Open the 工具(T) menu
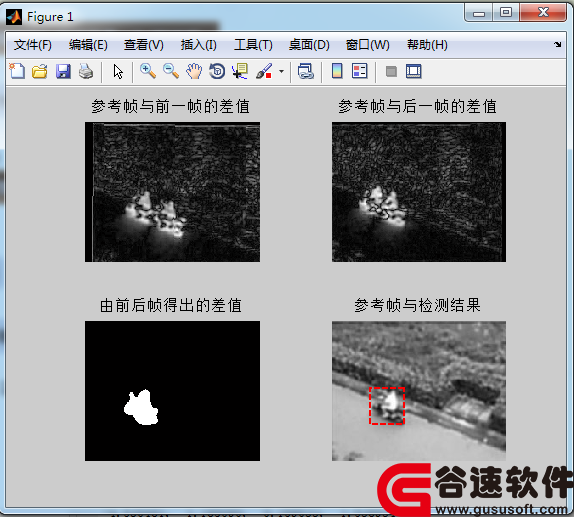The image size is (574, 517). coord(253,45)
